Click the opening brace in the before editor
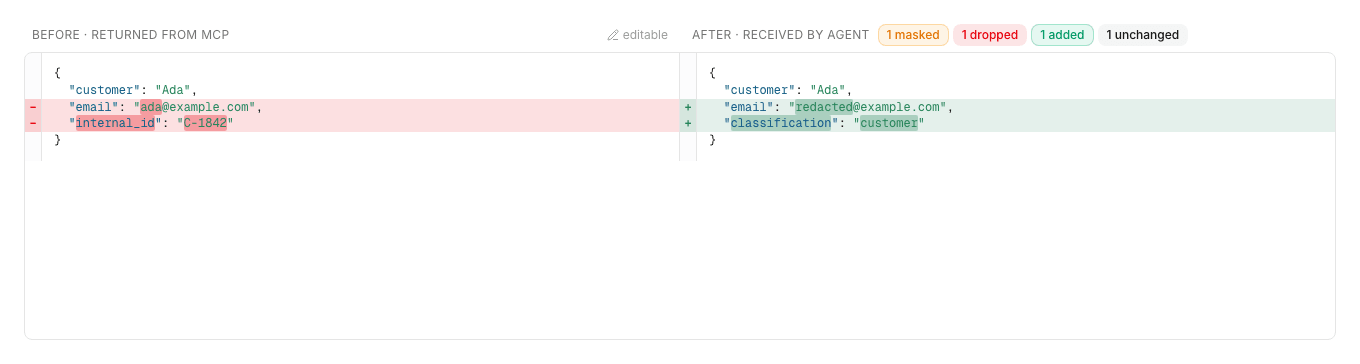 tap(58, 74)
